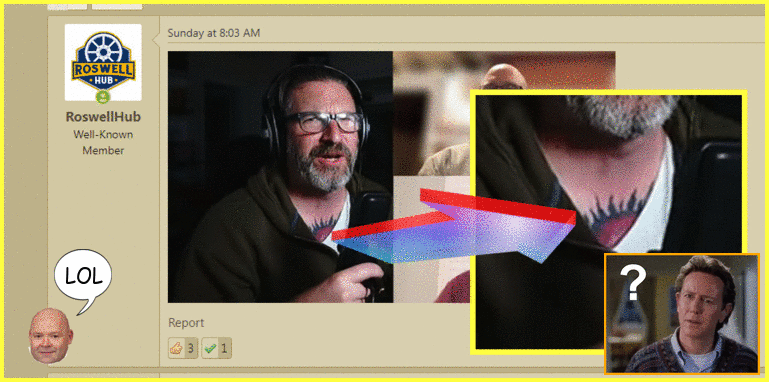This screenshot has width=769, height=382.
Task: Open the RoswellHub username profile link
Action: pyautogui.click(x=103, y=117)
